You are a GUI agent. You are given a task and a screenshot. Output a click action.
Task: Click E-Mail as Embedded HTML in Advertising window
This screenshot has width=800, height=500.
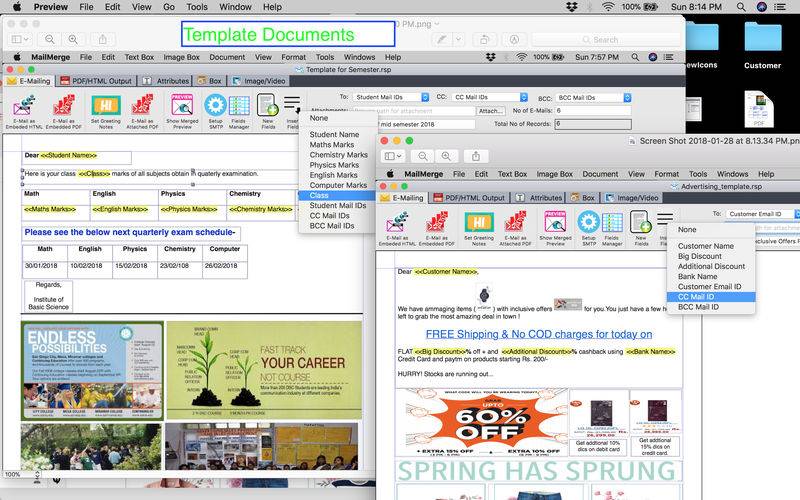click(x=397, y=229)
